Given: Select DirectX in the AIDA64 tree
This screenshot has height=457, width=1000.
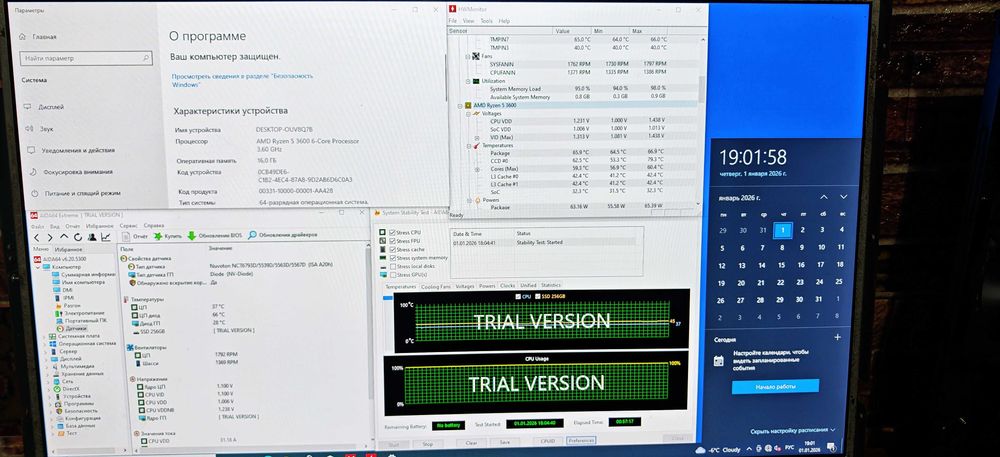Looking at the screenshot, I should pos(66,389).
